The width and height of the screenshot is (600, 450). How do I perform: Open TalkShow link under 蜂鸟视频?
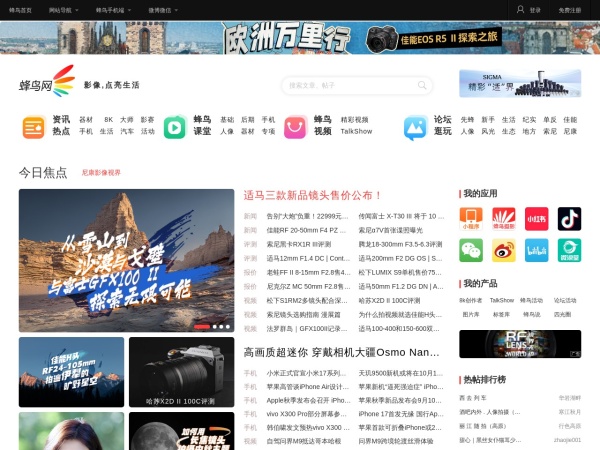pyautogui.click(x=356, y=132)
